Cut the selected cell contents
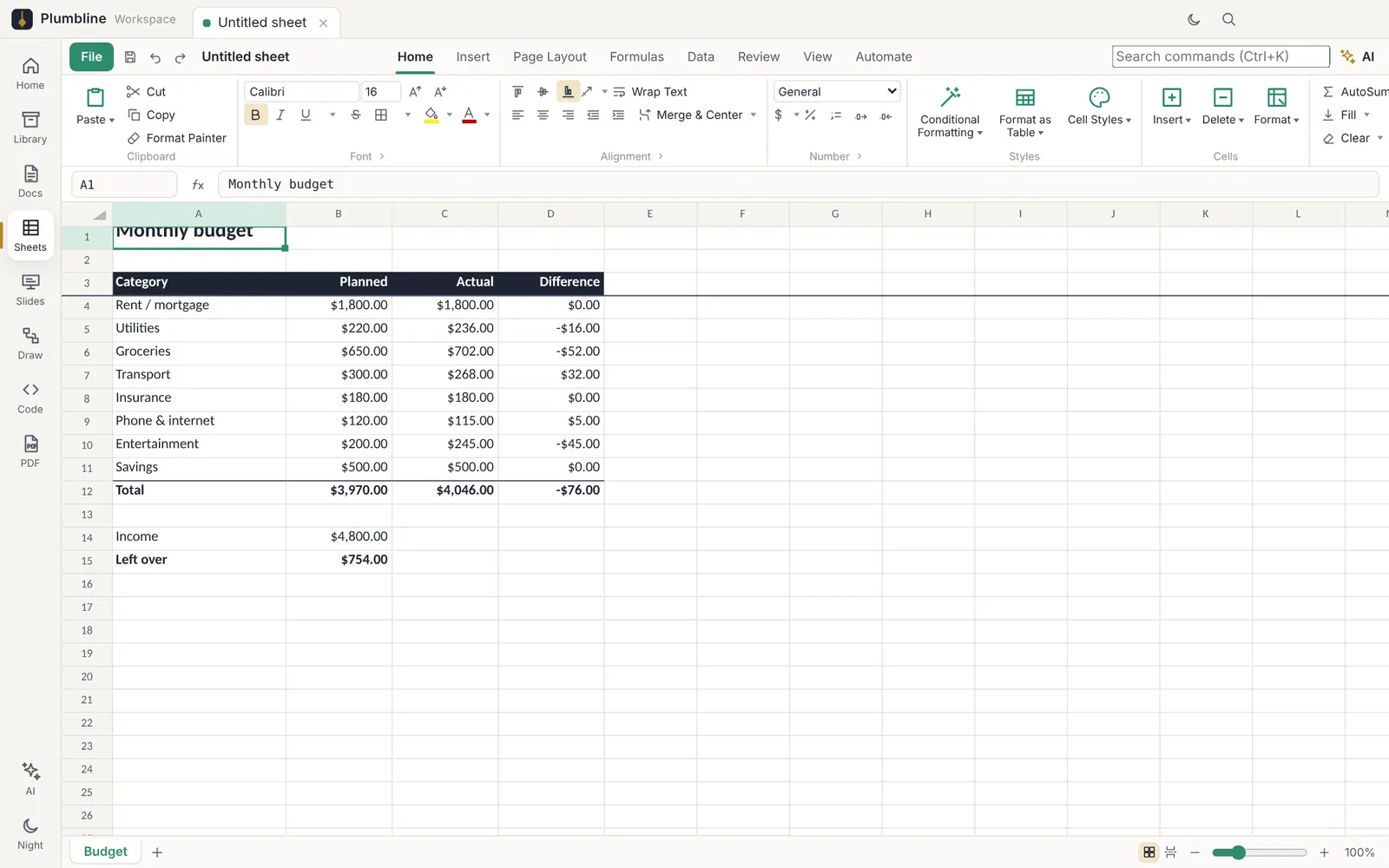 point(146,92)
